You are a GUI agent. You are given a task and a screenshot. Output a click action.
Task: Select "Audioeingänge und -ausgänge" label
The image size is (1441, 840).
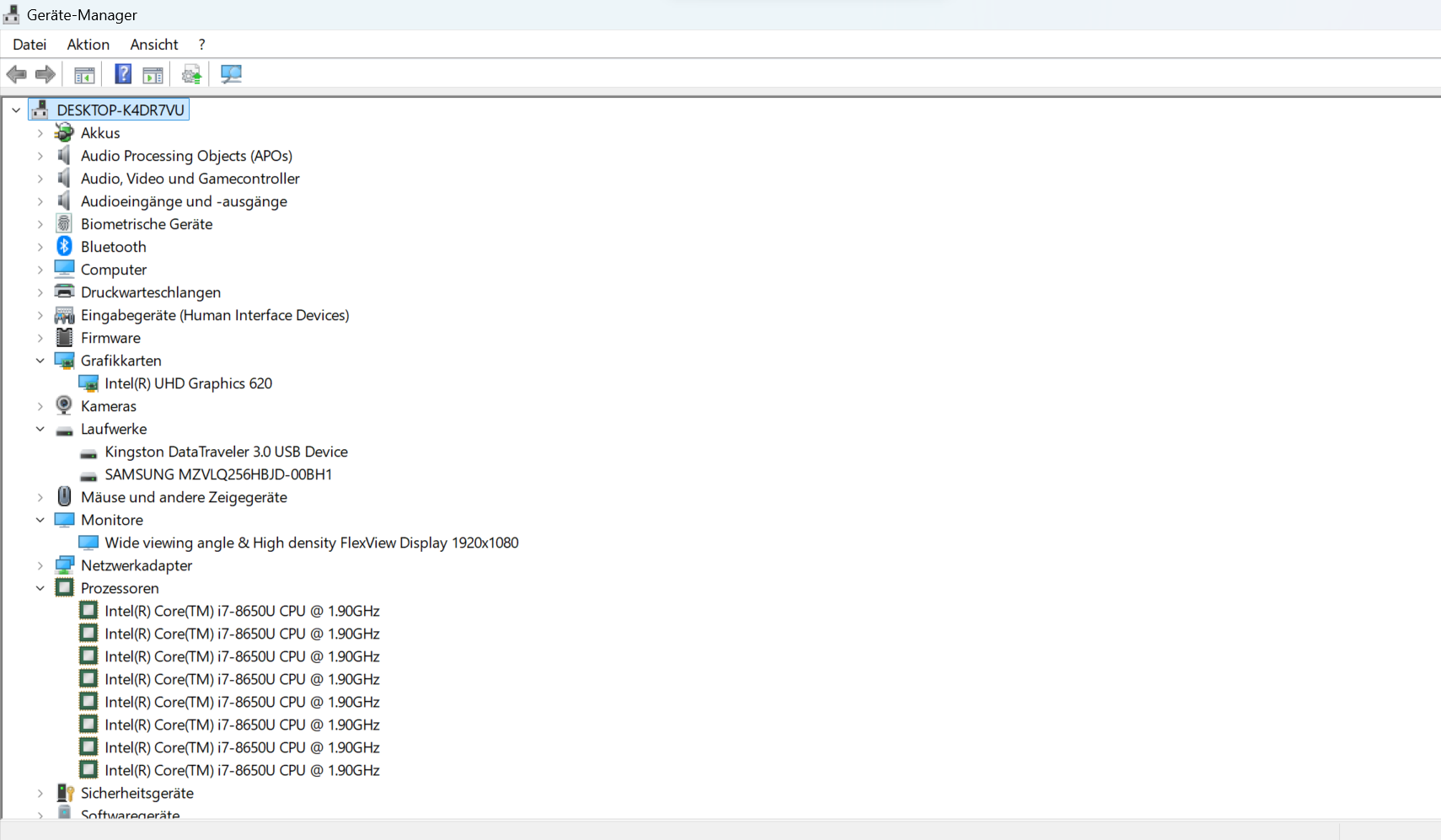(x=184, y=201)
